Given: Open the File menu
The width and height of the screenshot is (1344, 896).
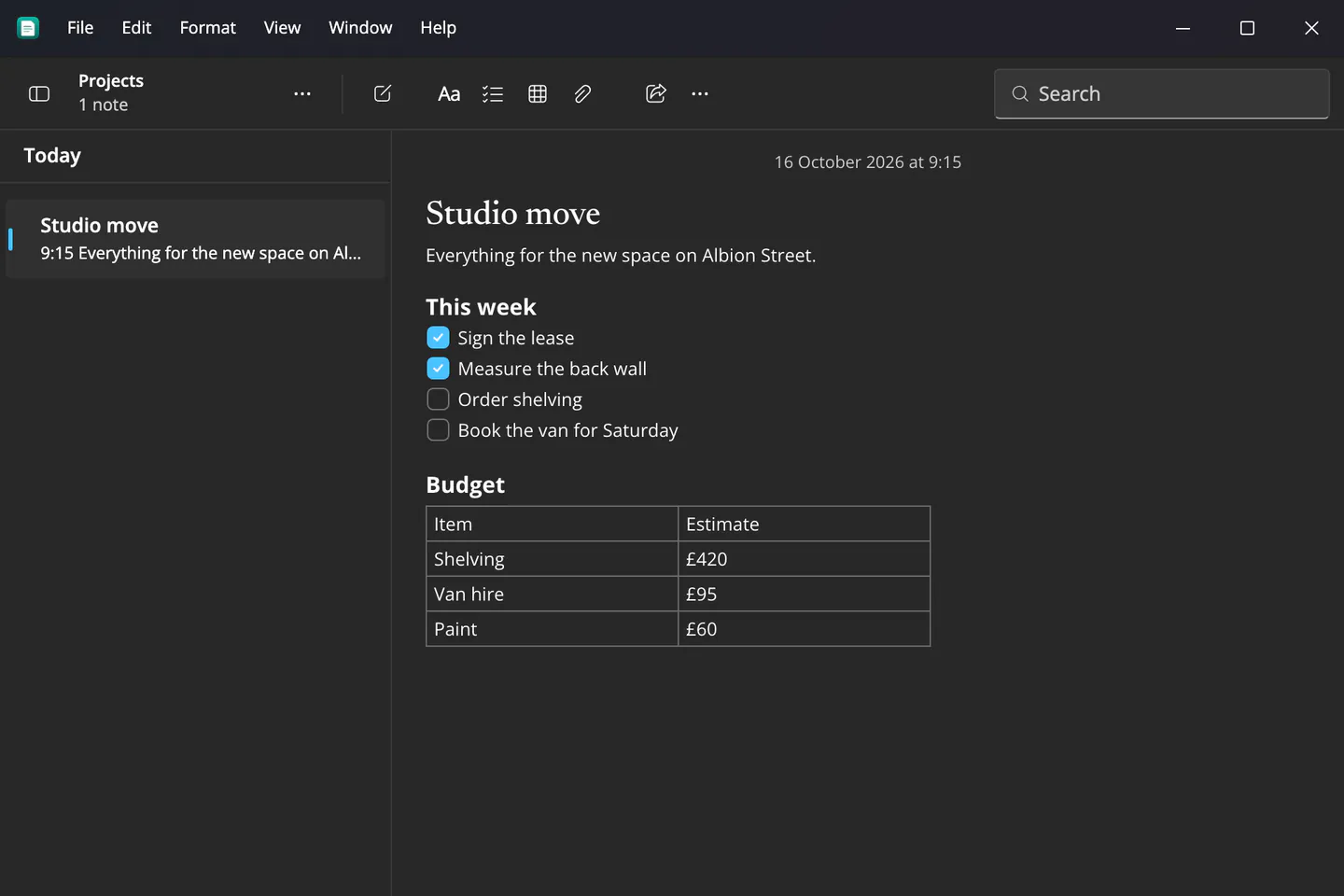Looking at the screenshot, I should click(80, 28).
